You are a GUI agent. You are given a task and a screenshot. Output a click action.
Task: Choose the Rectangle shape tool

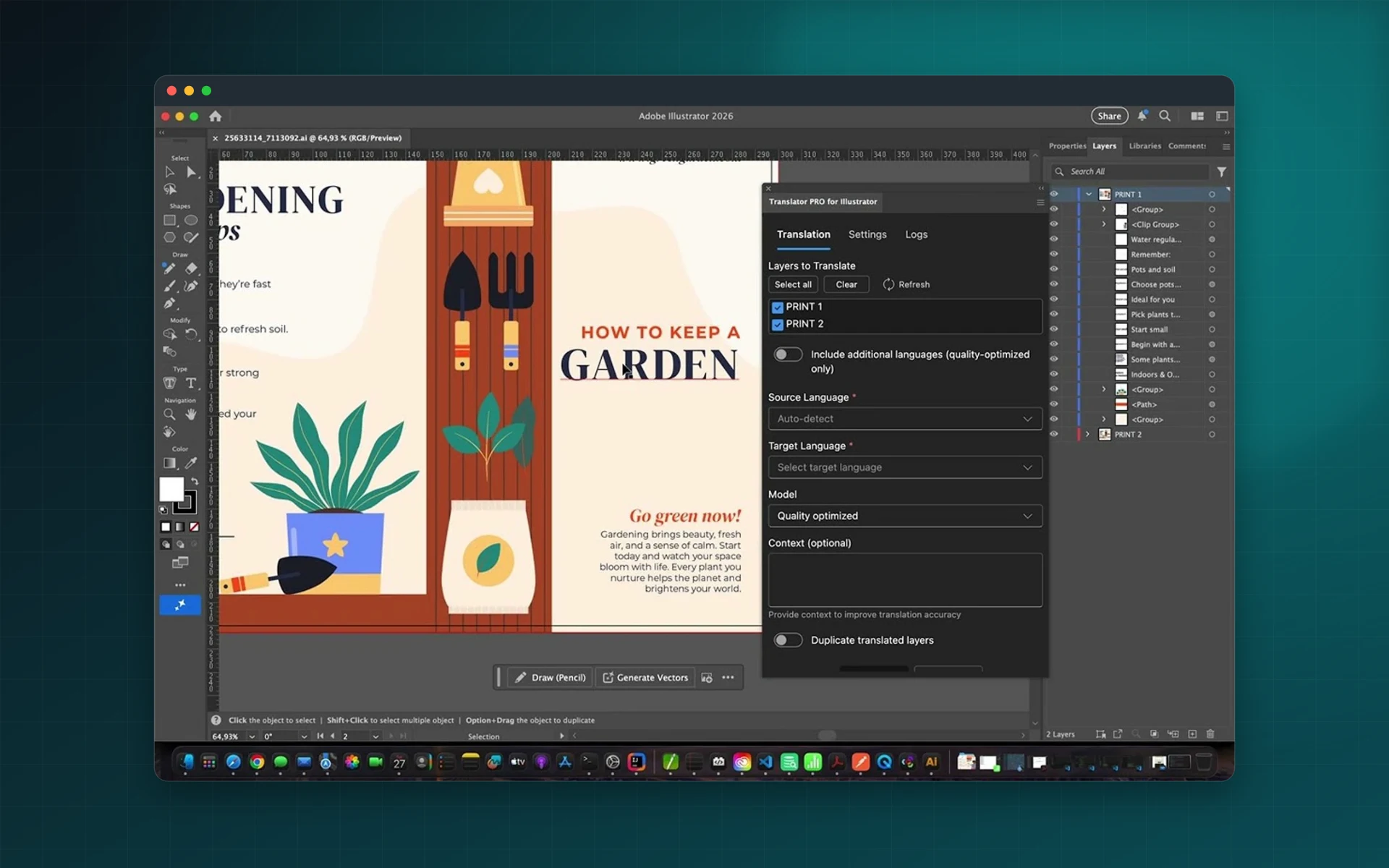169,220
